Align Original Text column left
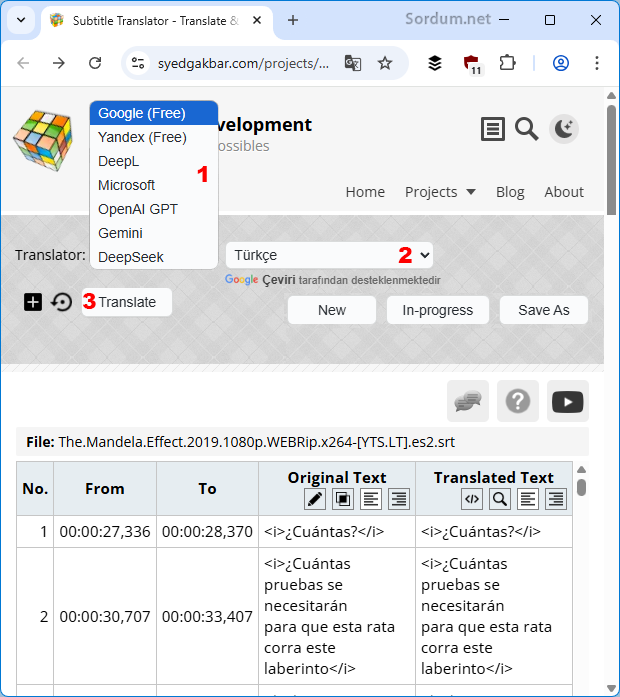The height and width of the screenshot is (697, 620). pos(371,499)
